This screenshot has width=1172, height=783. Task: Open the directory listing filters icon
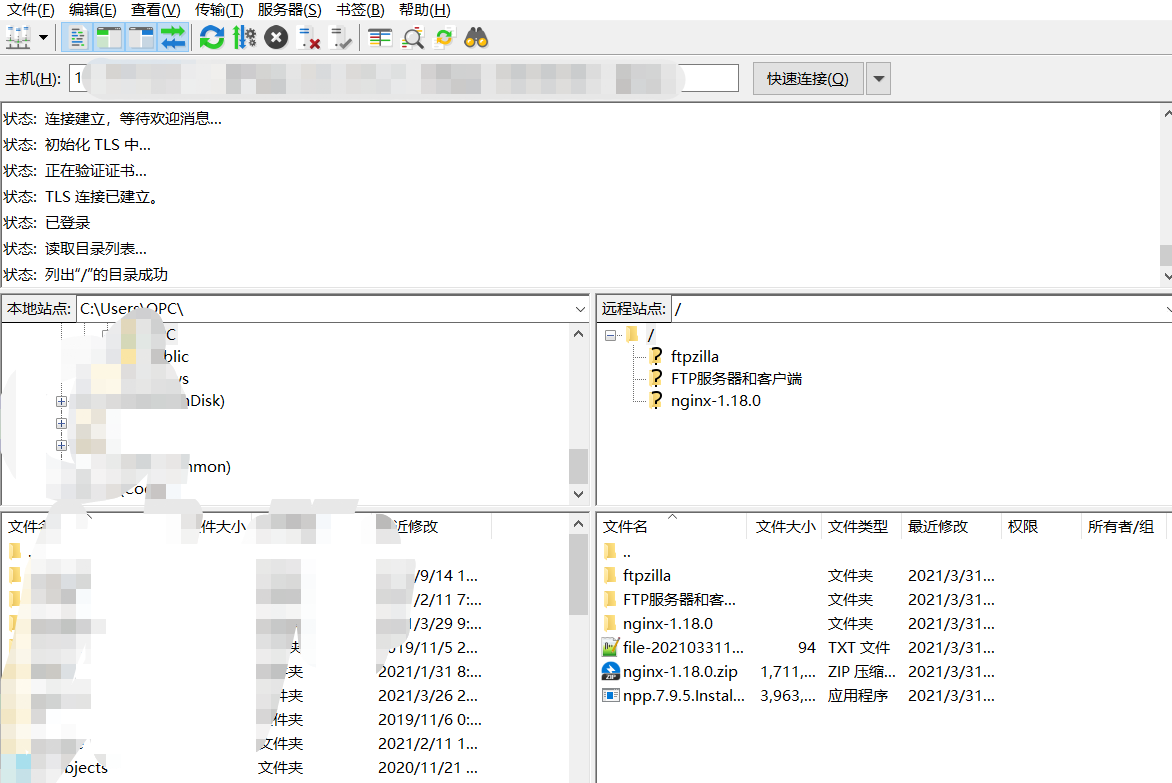tap(380, 37)
